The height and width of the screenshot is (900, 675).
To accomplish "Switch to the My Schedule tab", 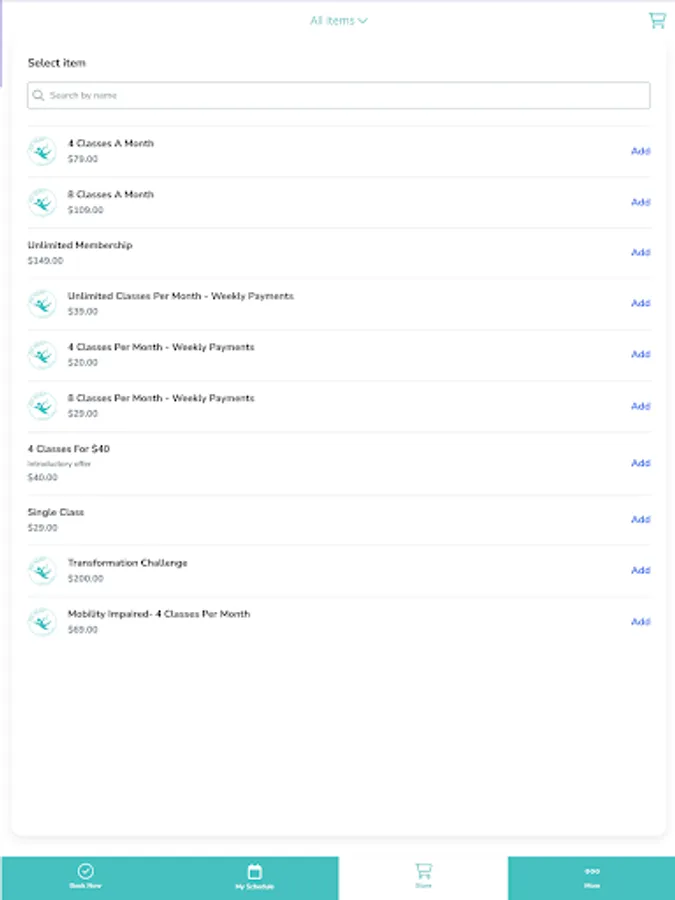I will coord(253,876).
